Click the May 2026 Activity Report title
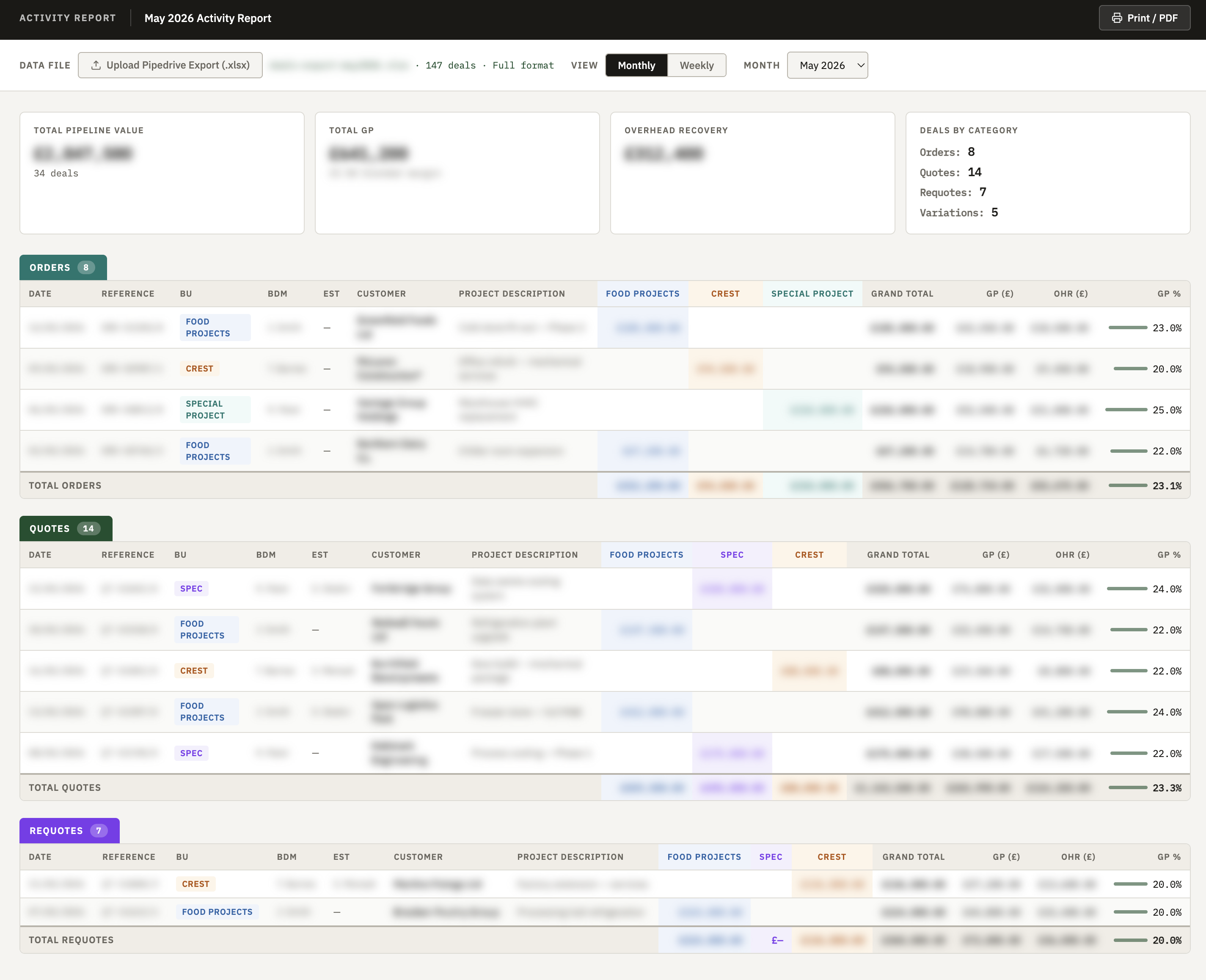Screen dimensions: 1206x980 [x=208, y=18]
